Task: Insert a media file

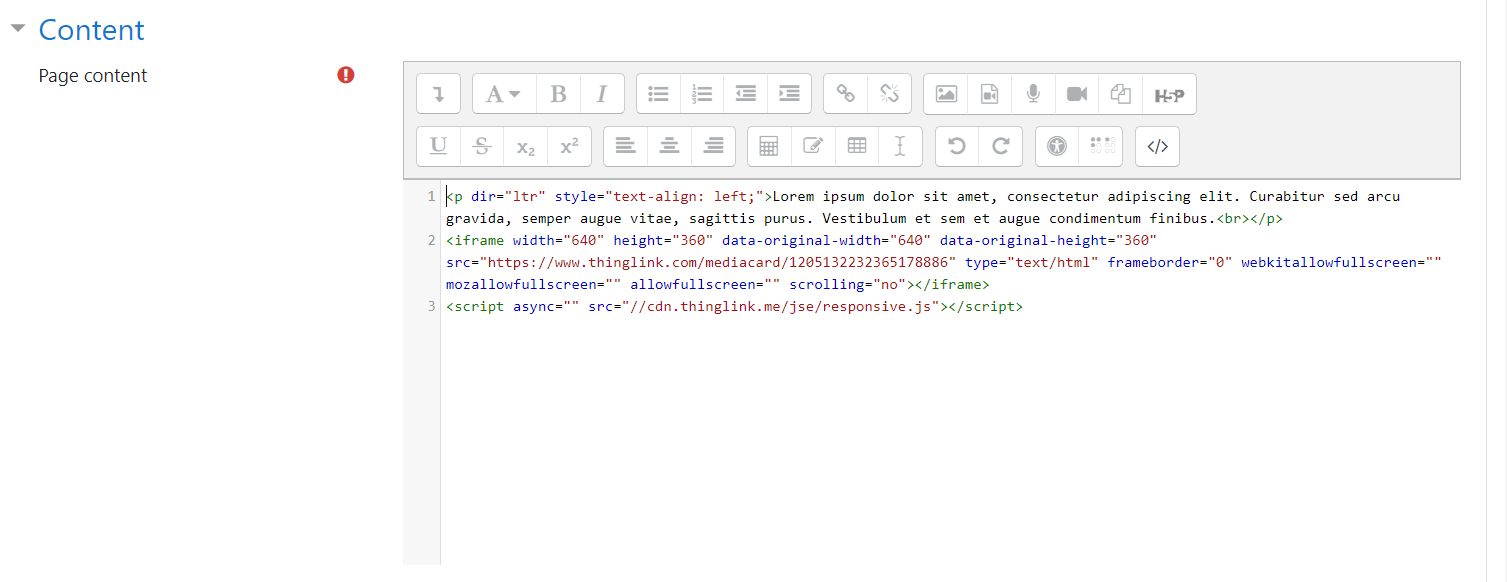Action: [x=989, y=94]
